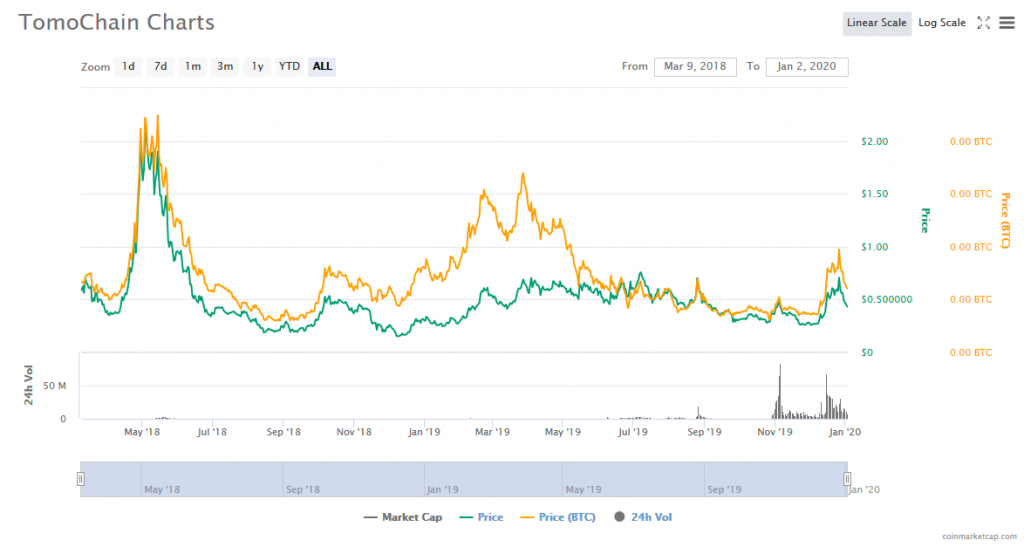Switch to Linear Scale
Image resolution: width=1024 pixels, height=547 pixels.
tap(876, 23)
